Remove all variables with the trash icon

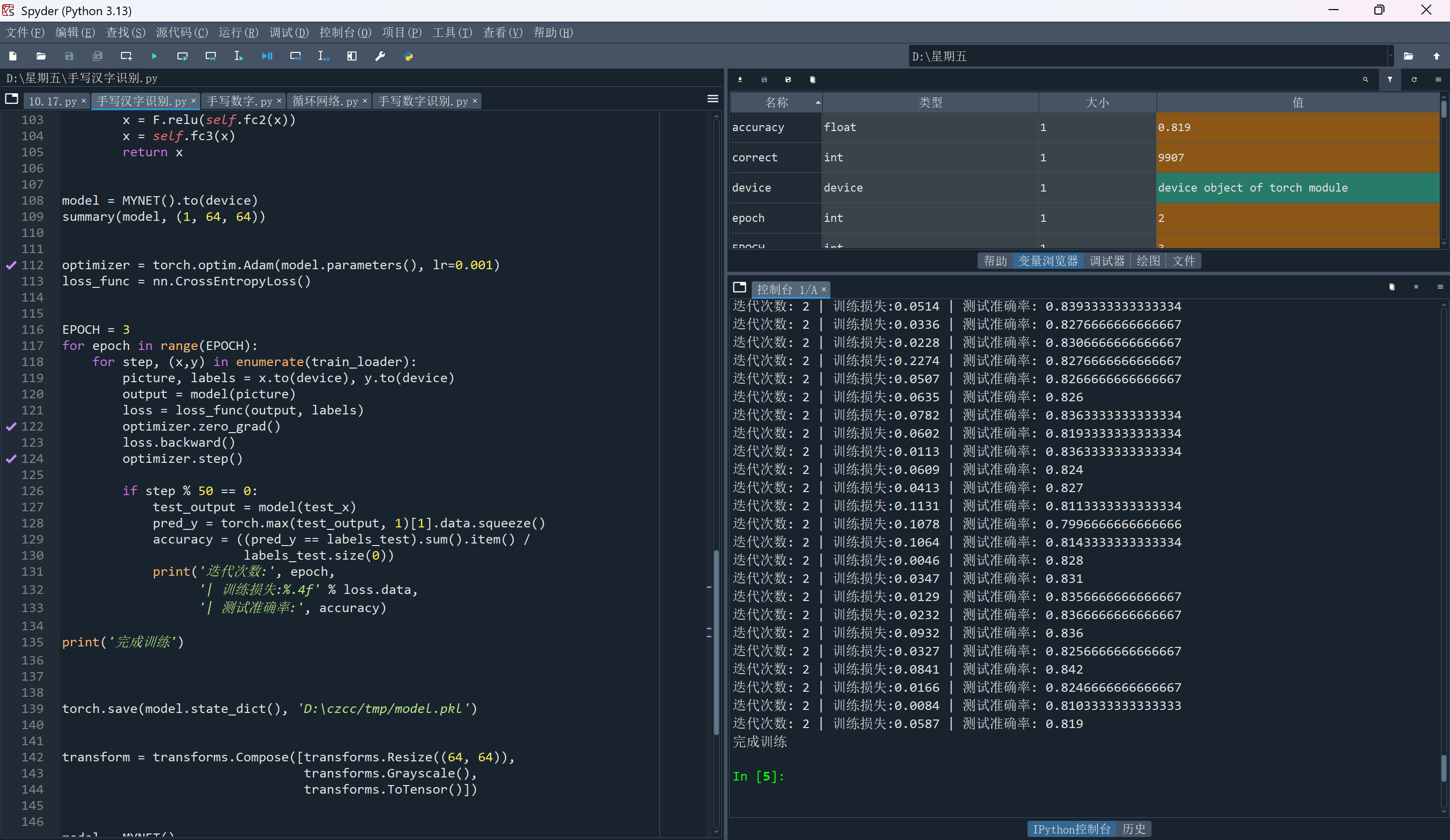coord(812,80)
